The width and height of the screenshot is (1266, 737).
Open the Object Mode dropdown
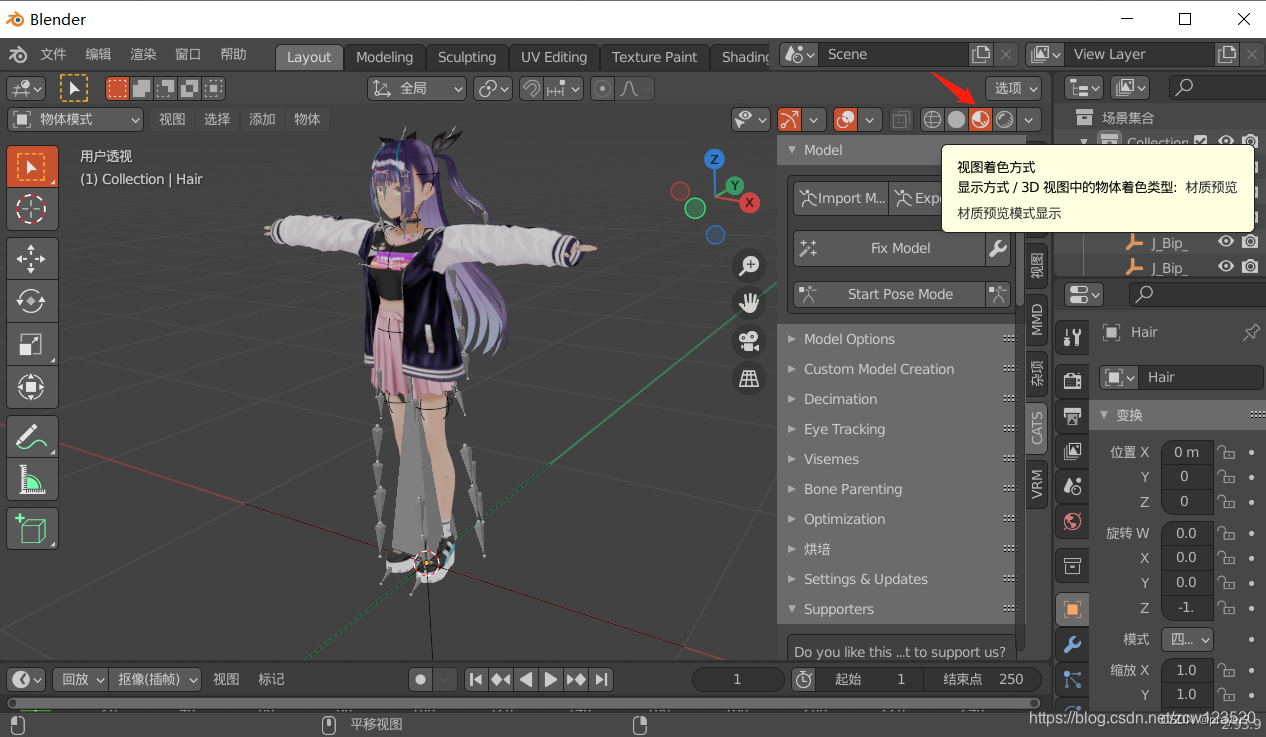coord(77,119)
